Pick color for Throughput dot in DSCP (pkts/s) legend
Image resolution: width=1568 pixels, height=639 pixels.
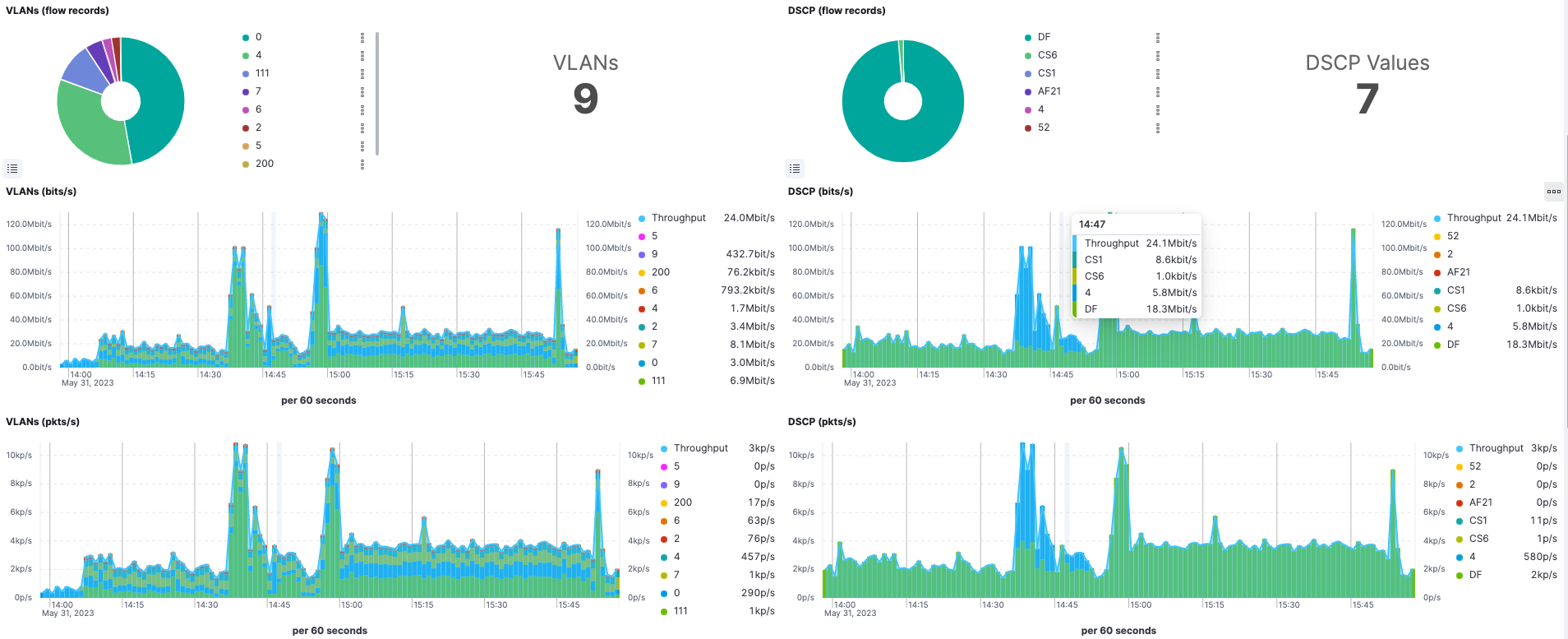point(1460,449)
